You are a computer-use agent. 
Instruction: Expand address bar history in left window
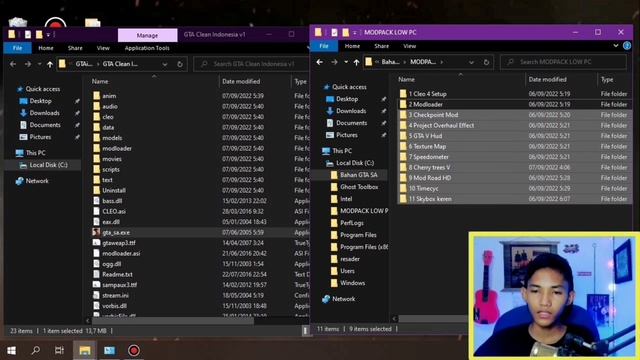tap(164, 64)
